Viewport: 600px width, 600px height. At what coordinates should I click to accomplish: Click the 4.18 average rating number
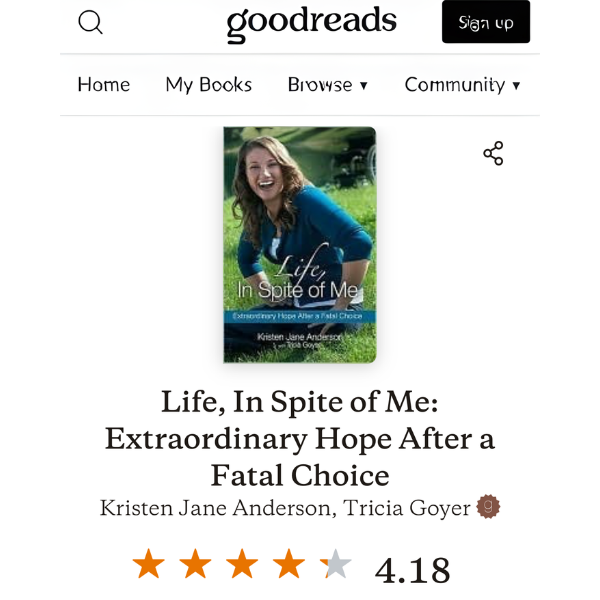(x=412, y=569)
